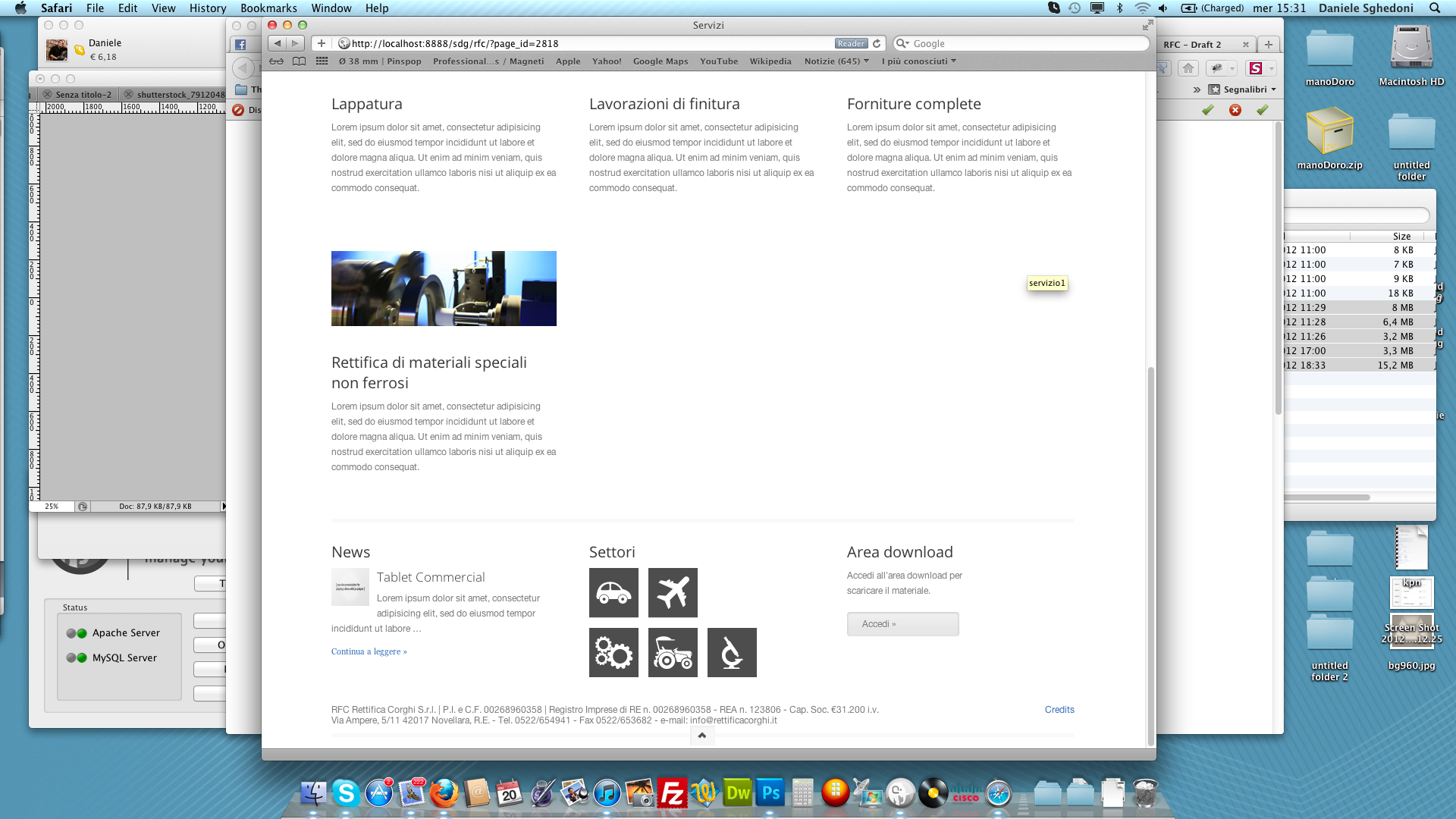Click red X validation icon in Firefox window

pos(1235,110)
